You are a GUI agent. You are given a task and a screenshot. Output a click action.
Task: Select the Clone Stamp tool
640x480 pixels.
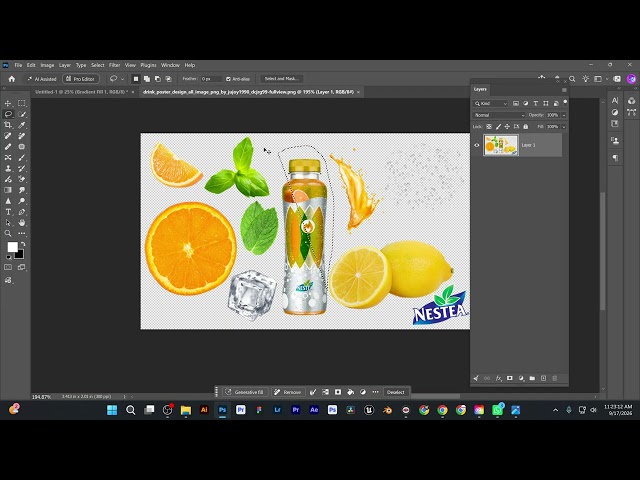point(8,168)
